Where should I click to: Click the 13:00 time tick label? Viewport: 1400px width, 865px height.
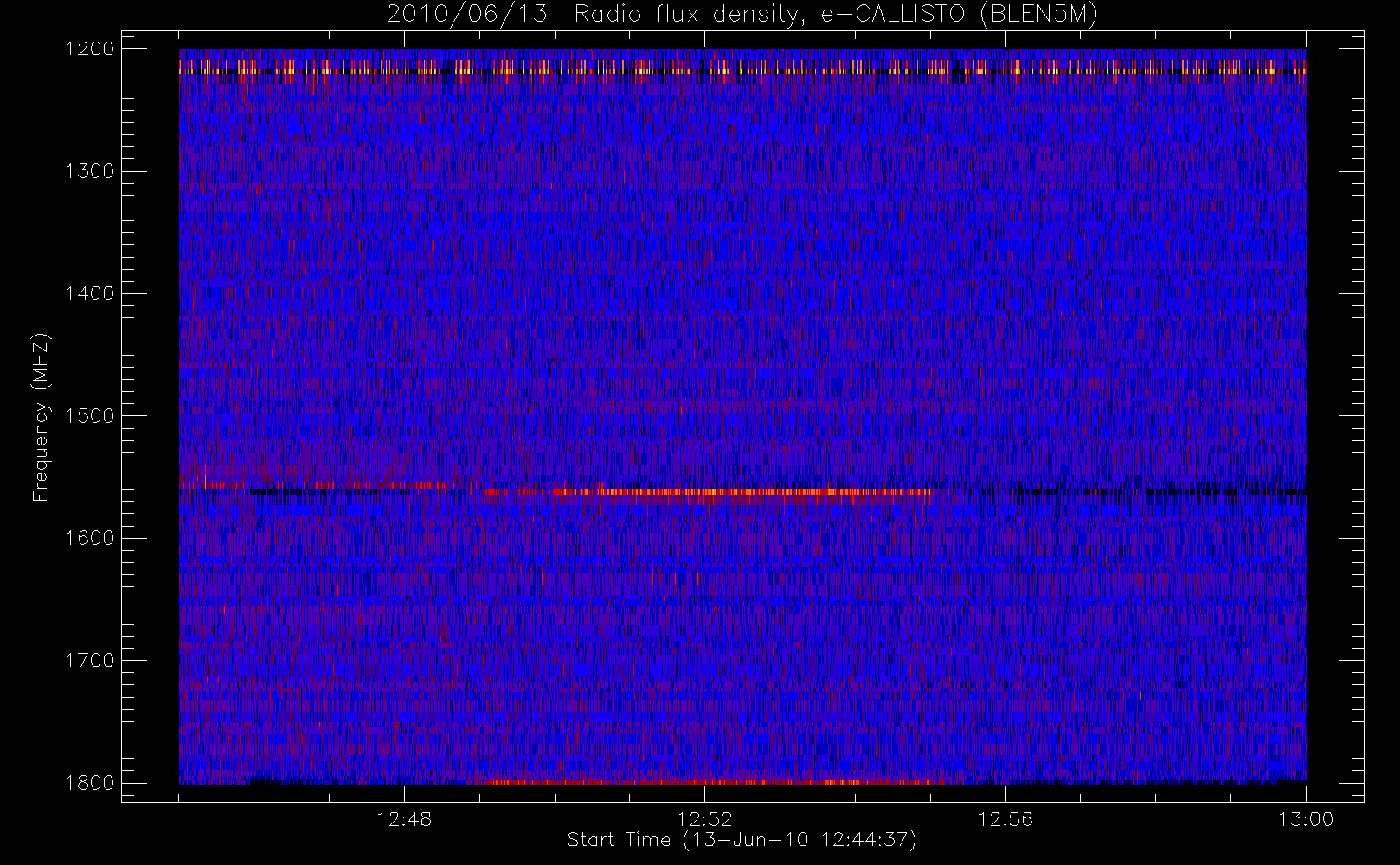click(x=1306, y=819)
